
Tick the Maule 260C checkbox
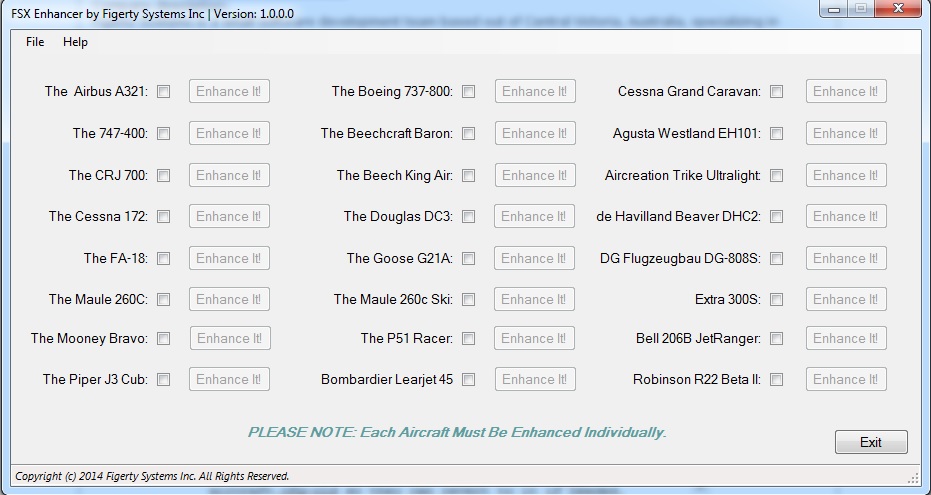(163, 299)
